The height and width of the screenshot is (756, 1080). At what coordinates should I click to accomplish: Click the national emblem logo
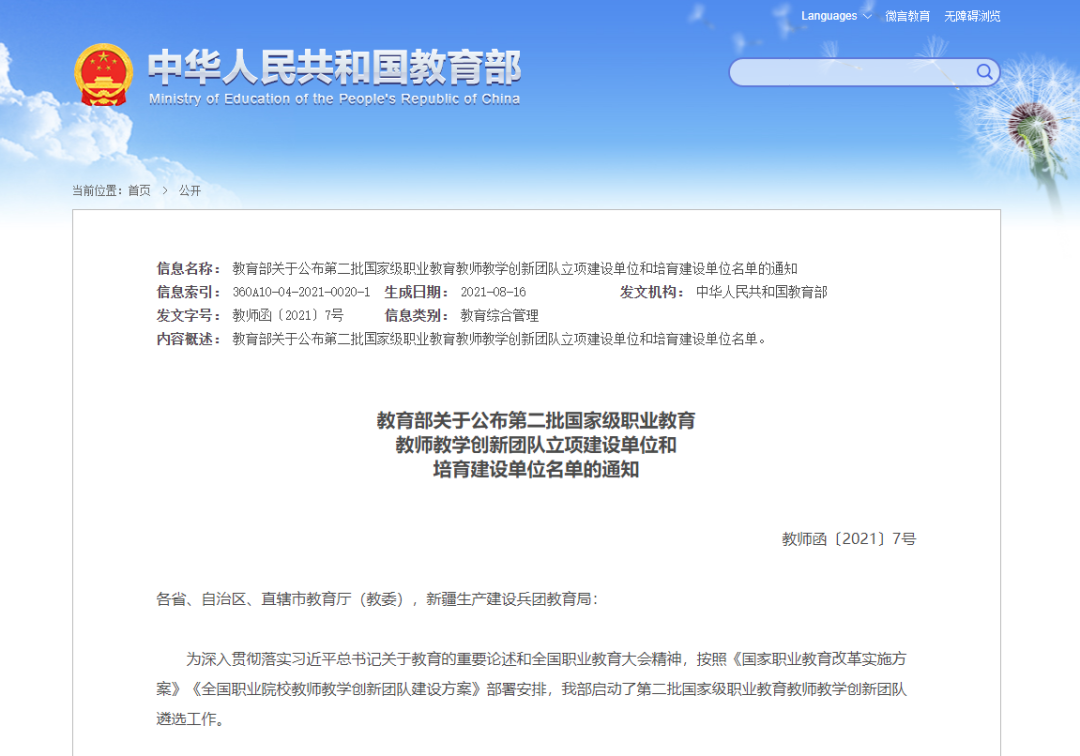click(103, 75)
